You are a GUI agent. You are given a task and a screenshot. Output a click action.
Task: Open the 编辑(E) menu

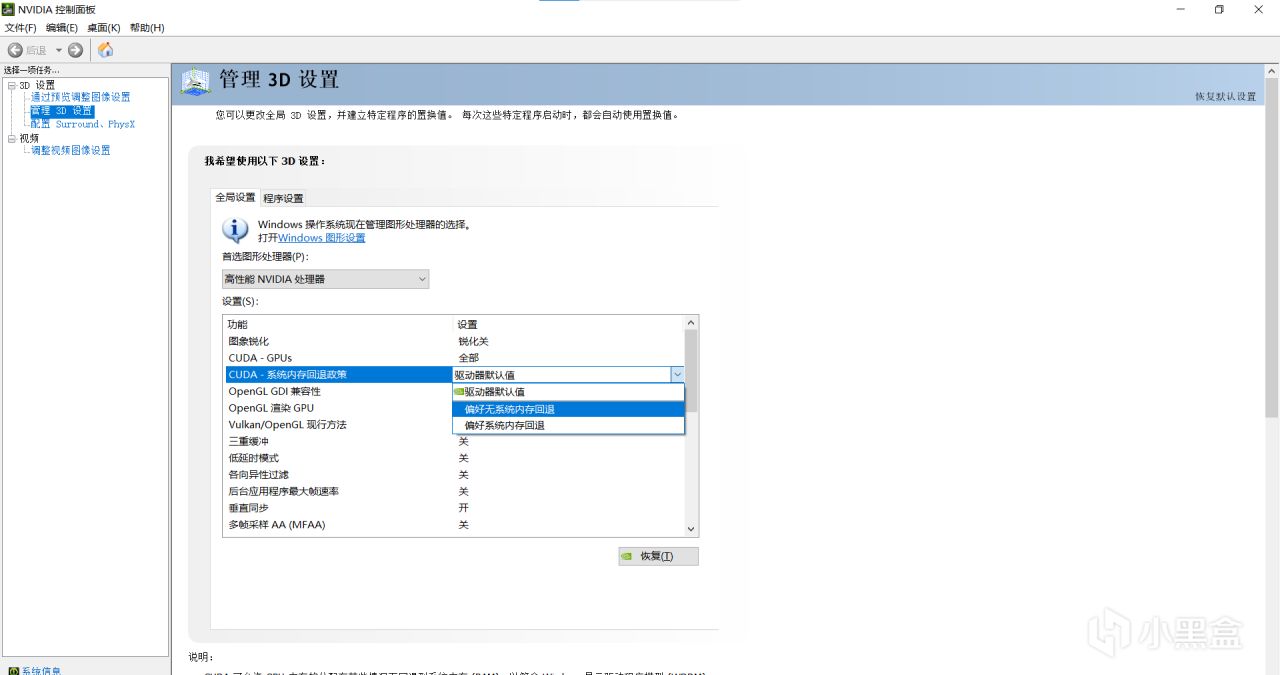(62, 28)
